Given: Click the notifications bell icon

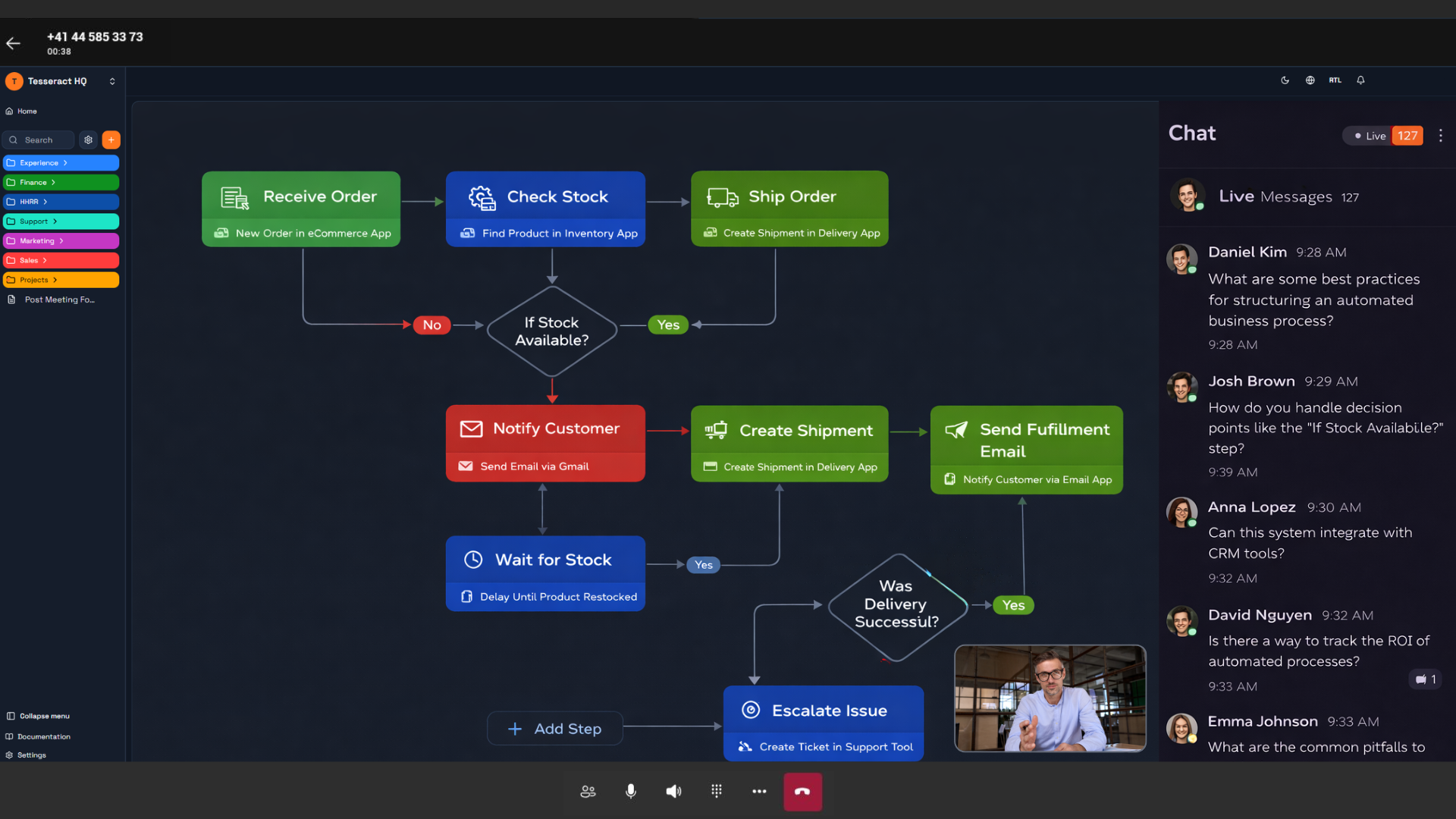Looking at the screenshot, I should tap(1360, 80).
